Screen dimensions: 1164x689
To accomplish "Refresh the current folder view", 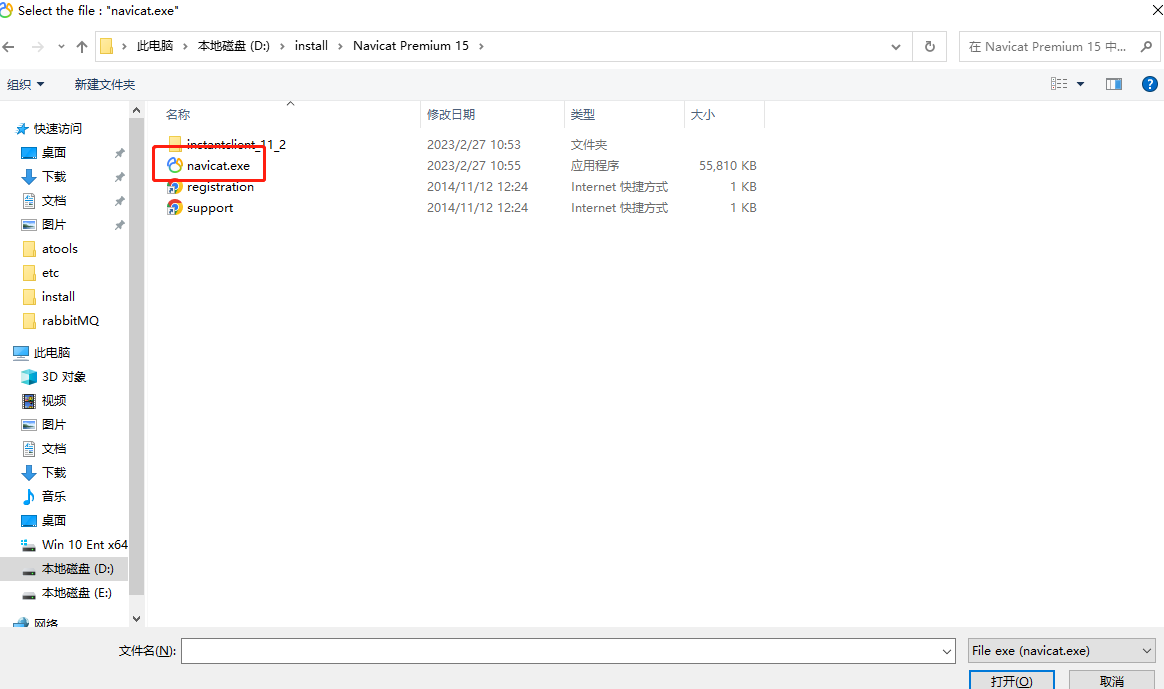I will tap(929, 47).
